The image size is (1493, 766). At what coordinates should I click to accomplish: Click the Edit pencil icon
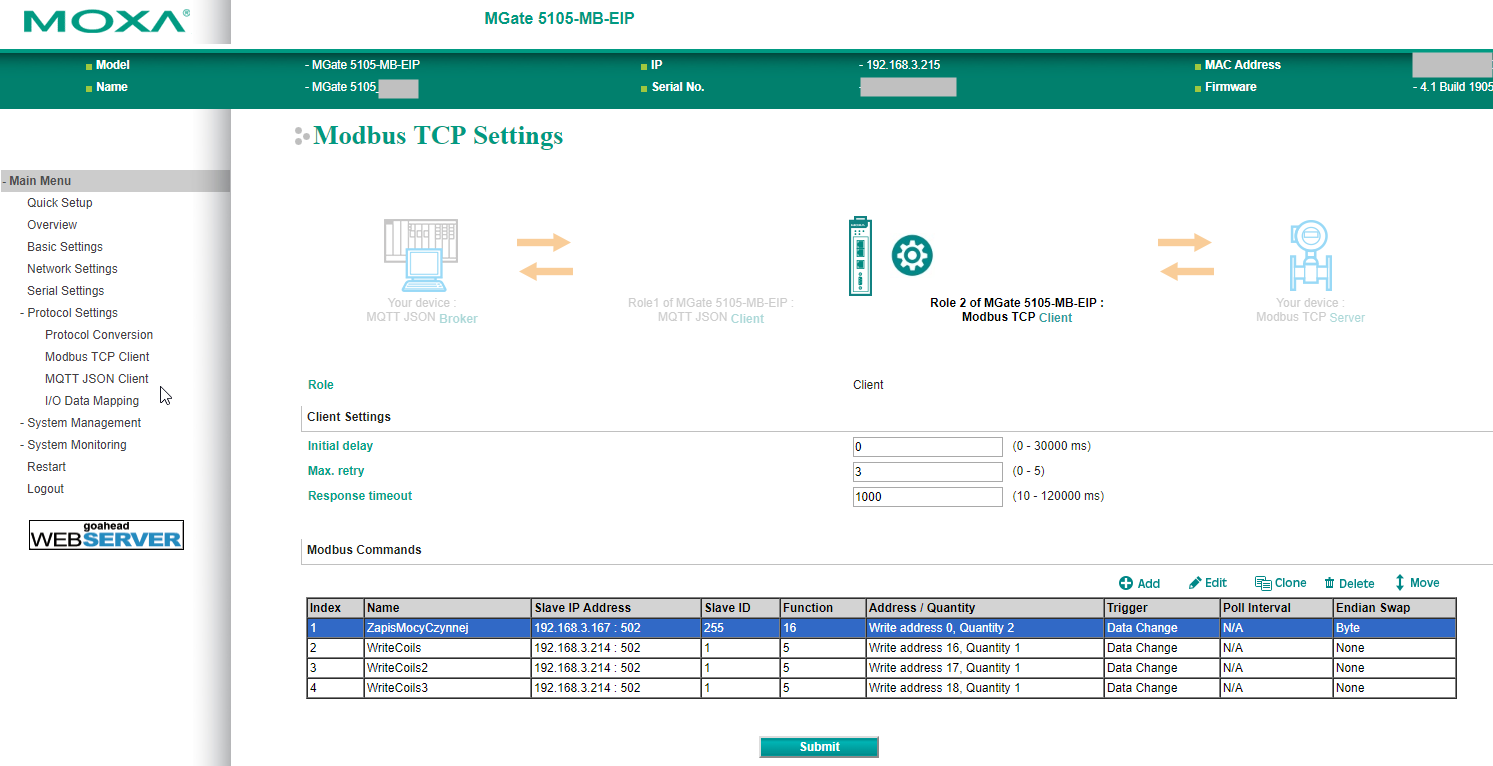(x=1195, y=583)
